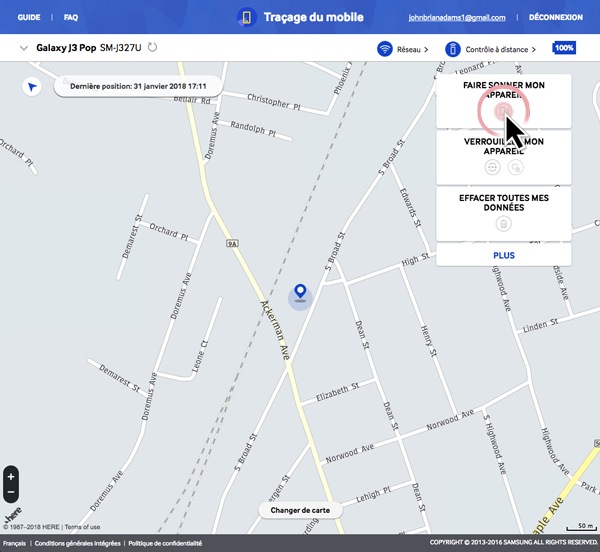Click Linden St label on map
The height and width of the screenshot is (552, 600).
click(x=540, y=325)
